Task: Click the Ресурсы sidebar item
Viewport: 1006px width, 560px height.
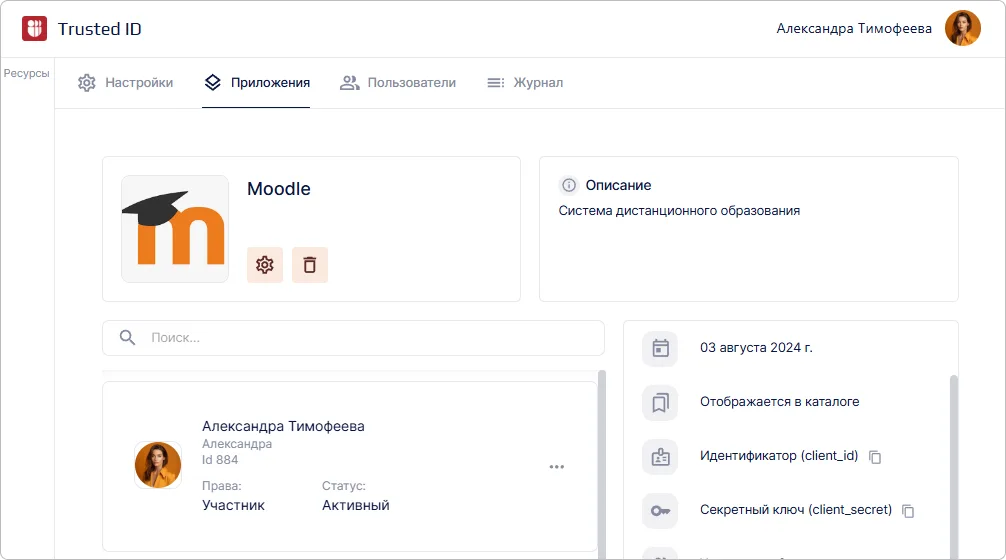Action: pos(27,73)
